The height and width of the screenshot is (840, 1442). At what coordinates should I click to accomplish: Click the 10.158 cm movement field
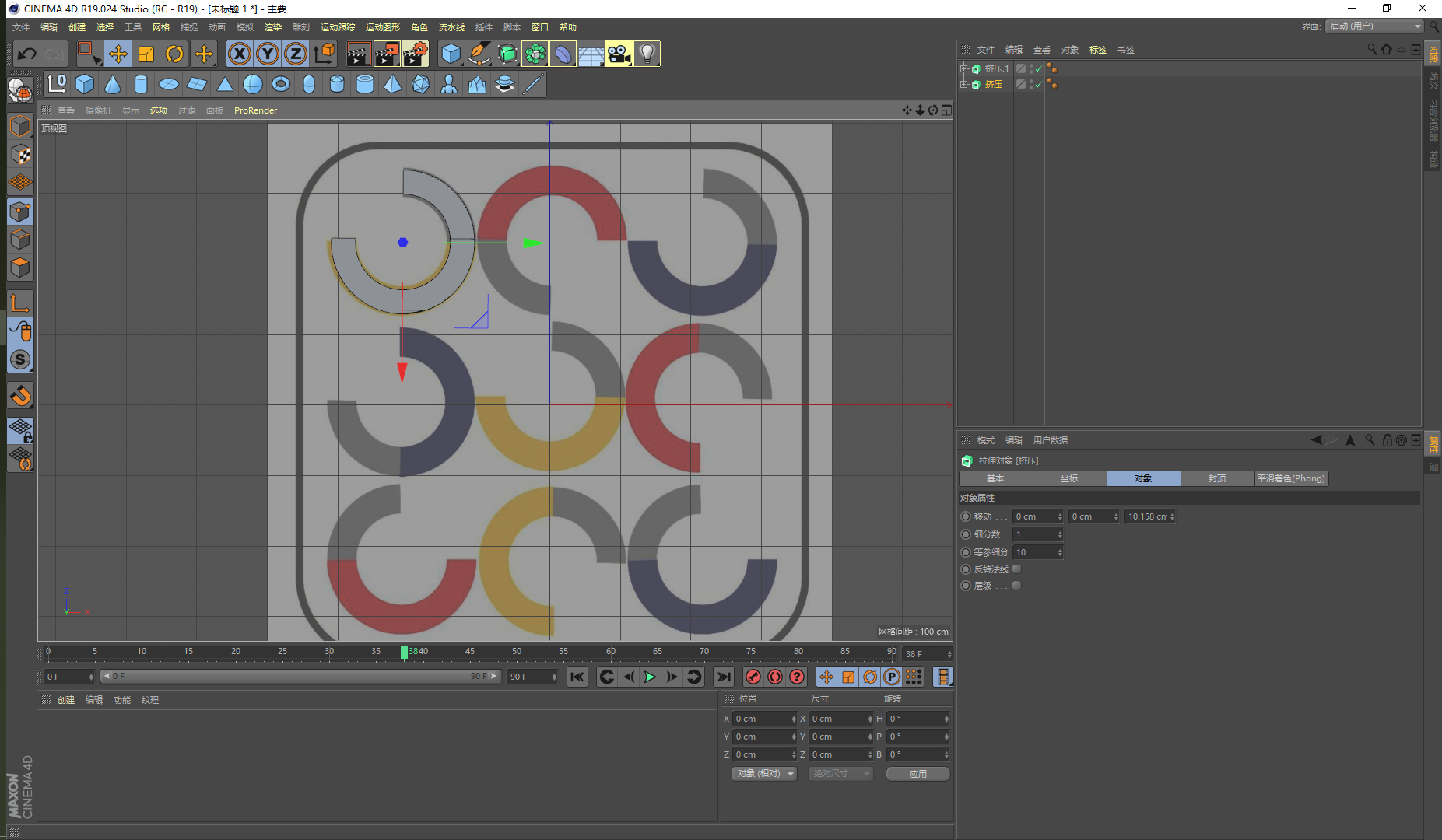[x=1149, y=516]
